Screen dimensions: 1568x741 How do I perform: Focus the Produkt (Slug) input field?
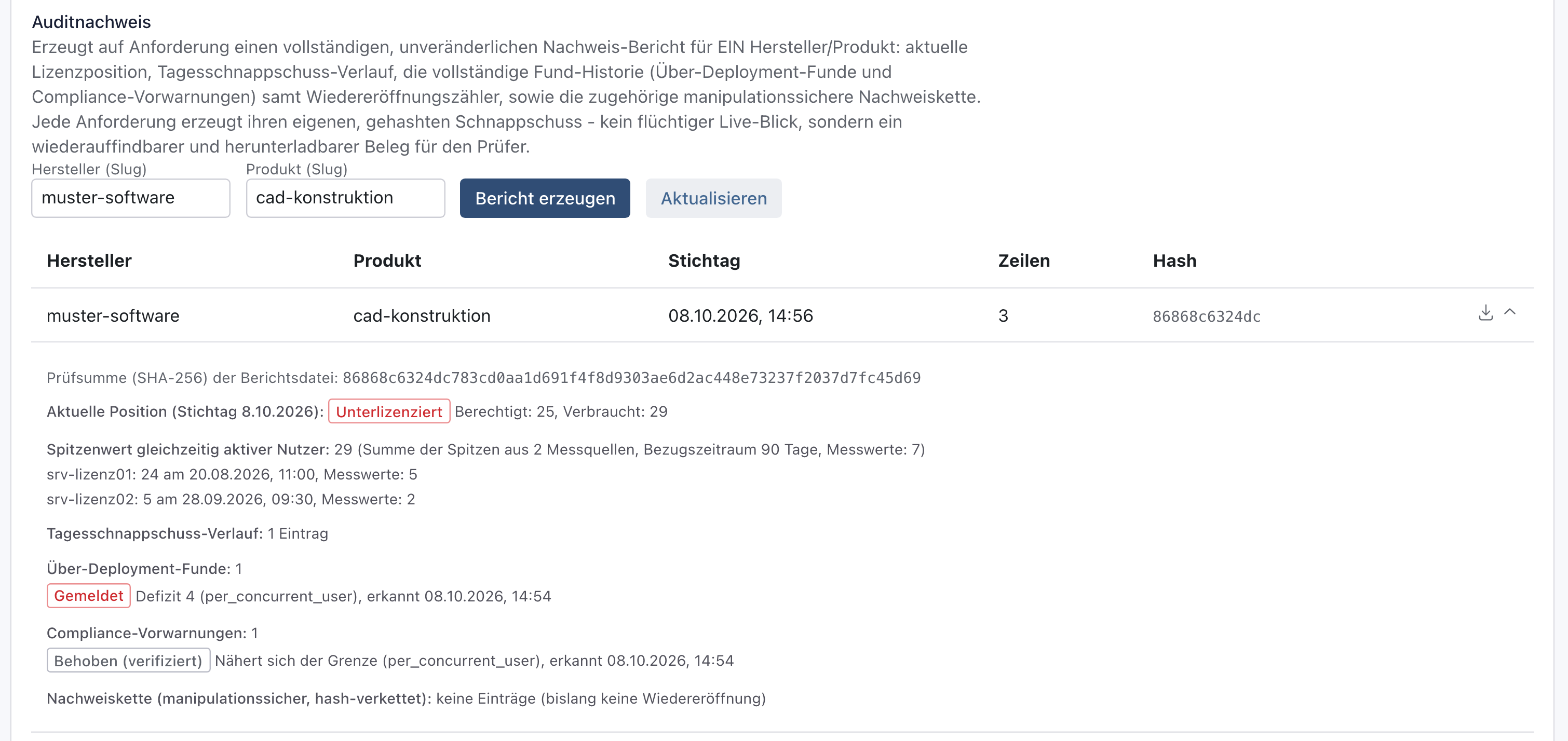[x=345, y=198]
